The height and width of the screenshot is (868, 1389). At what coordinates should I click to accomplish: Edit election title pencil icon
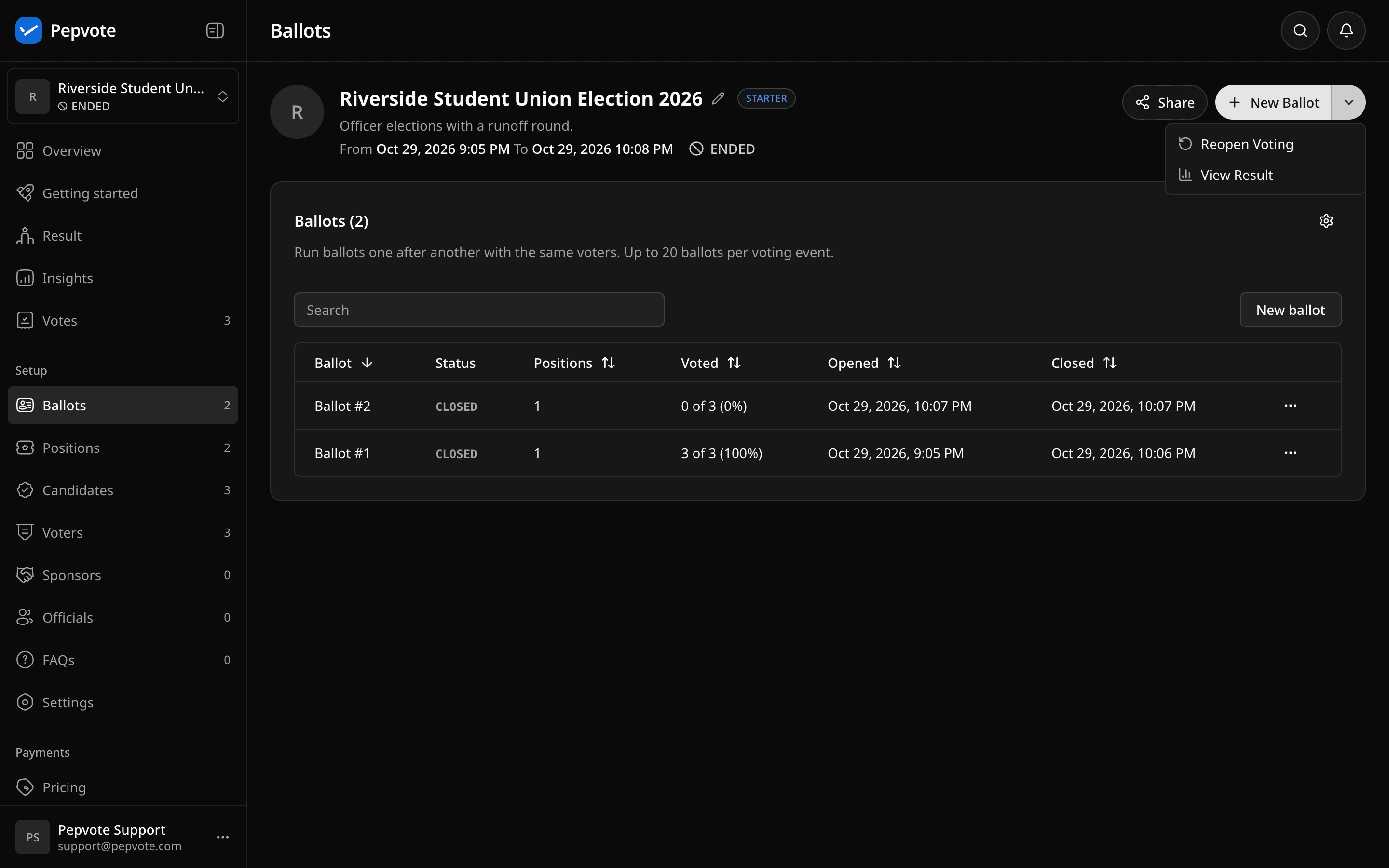click(x=718, y=99)
